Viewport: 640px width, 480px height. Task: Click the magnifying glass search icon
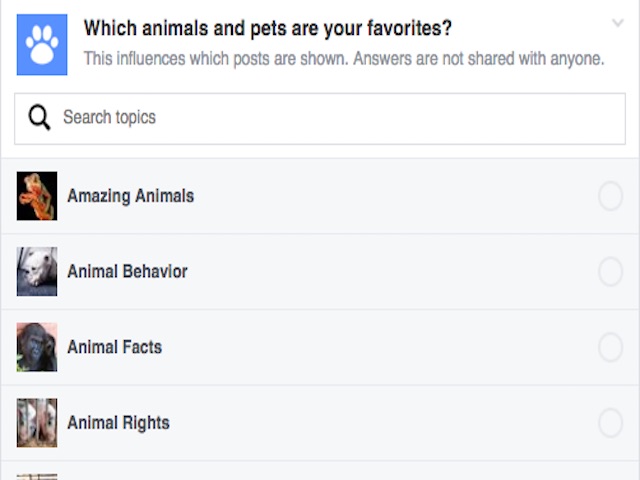(x=39, y=118)
